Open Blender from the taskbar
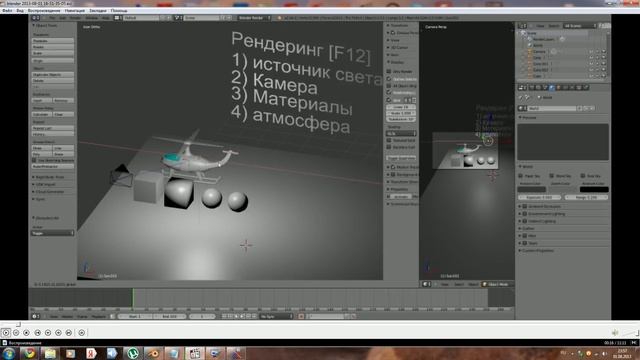The height and width of the screenshot is (360, 640). click(x=153, y=353)
